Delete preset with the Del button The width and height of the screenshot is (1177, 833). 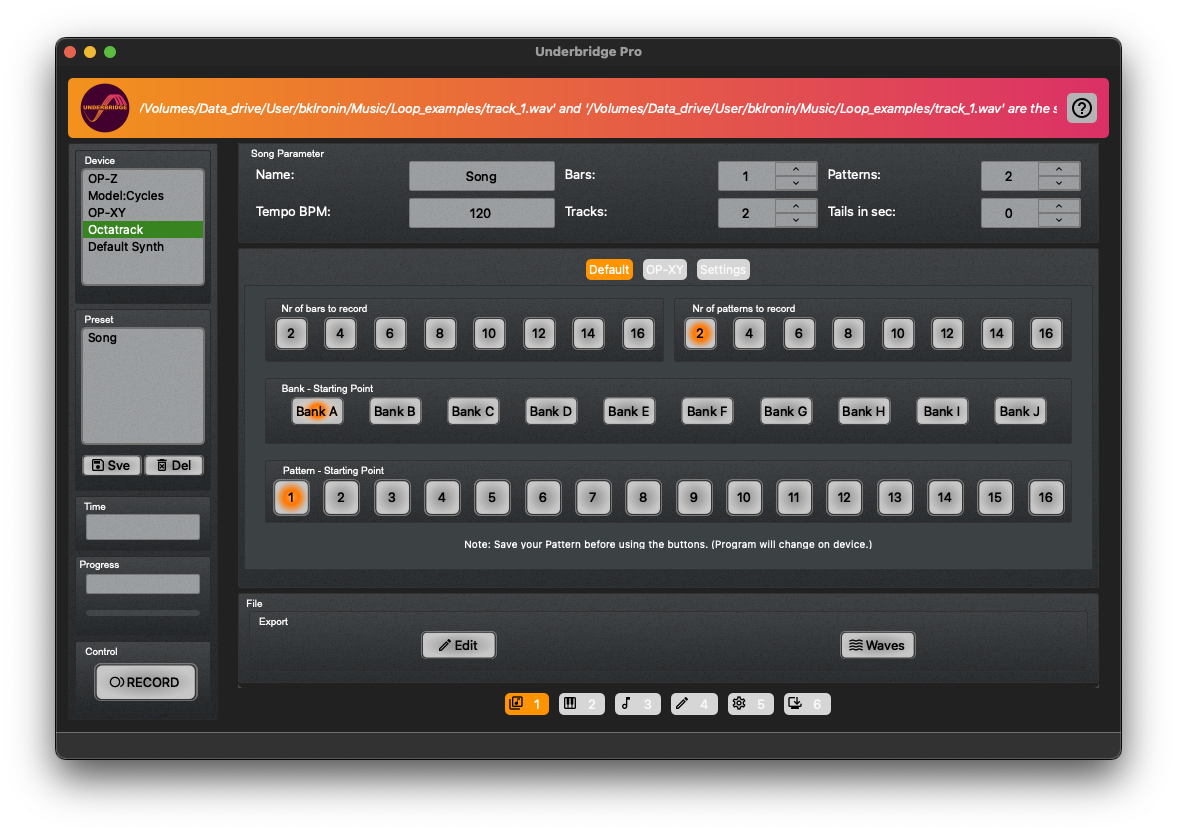coord(173,465)
